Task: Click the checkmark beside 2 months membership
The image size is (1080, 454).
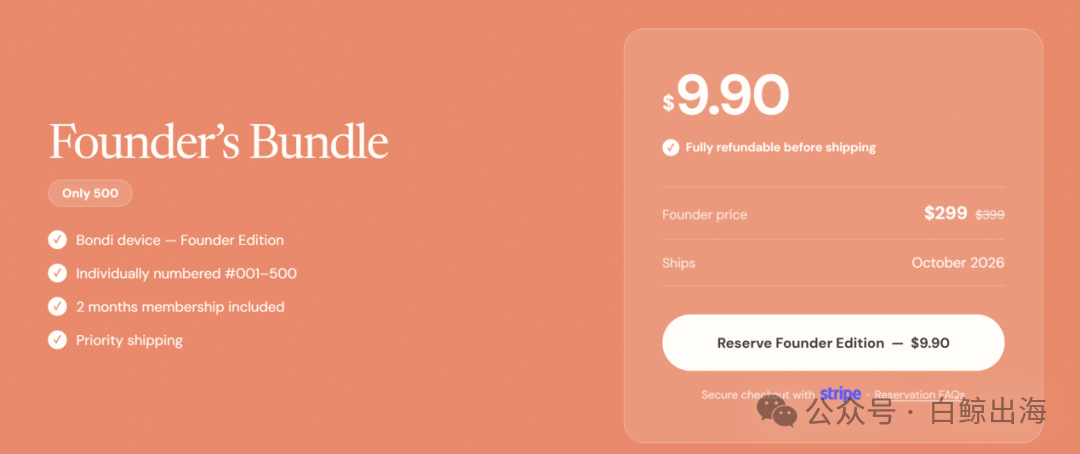Action: click(57, 307)
